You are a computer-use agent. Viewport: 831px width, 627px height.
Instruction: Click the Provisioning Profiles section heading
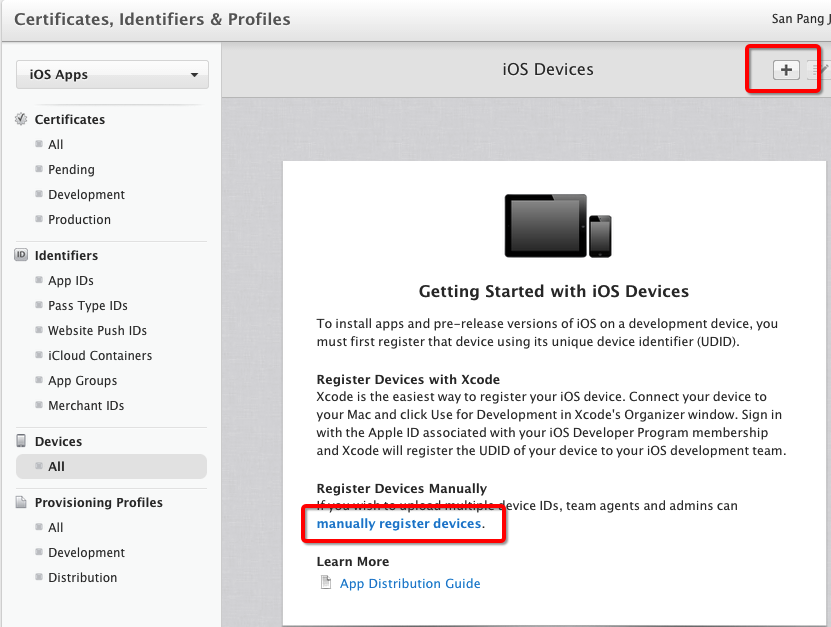(x=99, y=502)
